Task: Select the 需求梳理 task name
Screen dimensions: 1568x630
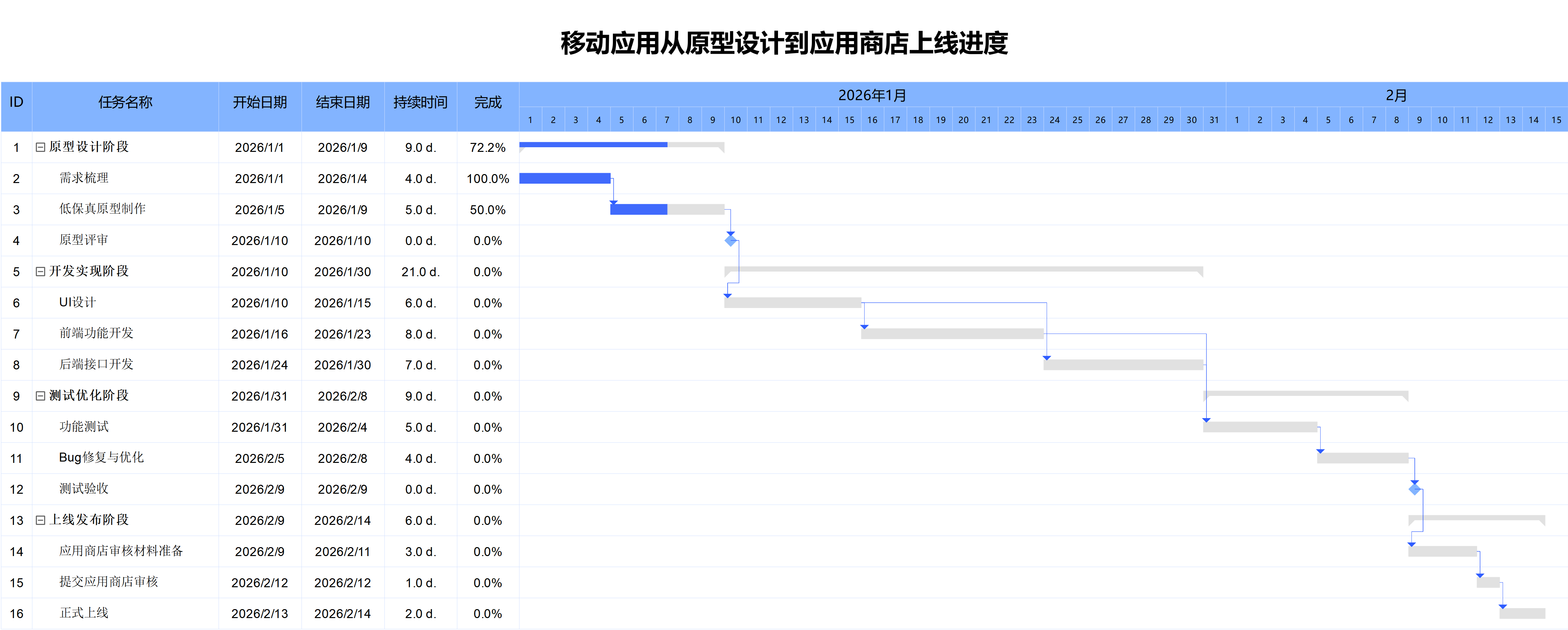Action: [84, 178]
